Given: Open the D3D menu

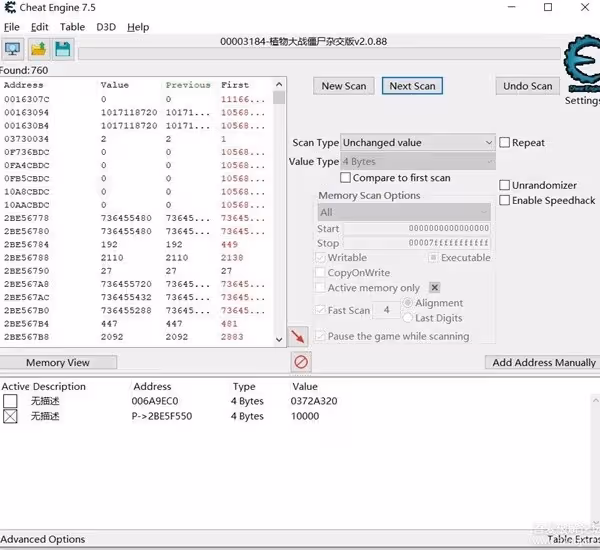Looking at the screenshot, I should coord(106,27).
